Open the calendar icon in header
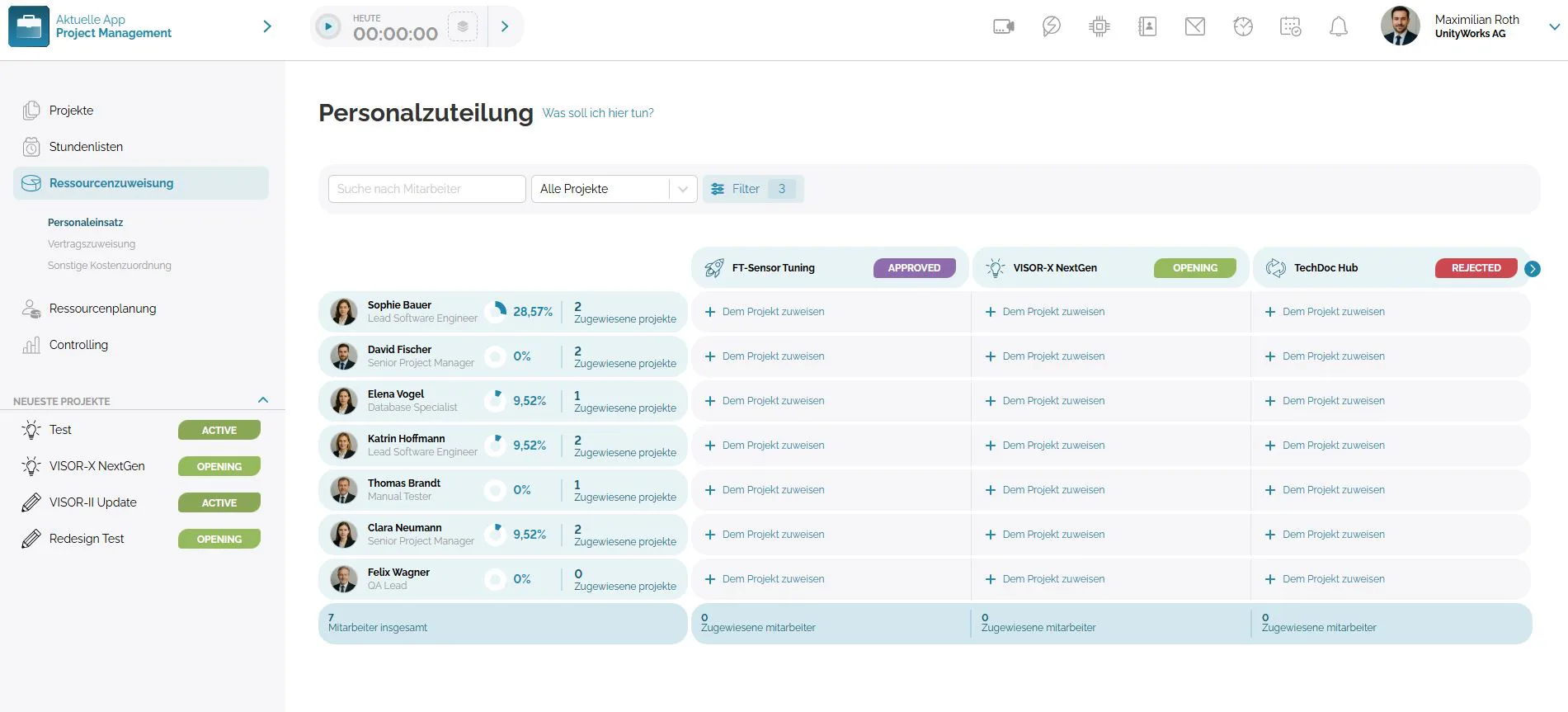This screenshot has height=712, width=1568. (1291, 26)
